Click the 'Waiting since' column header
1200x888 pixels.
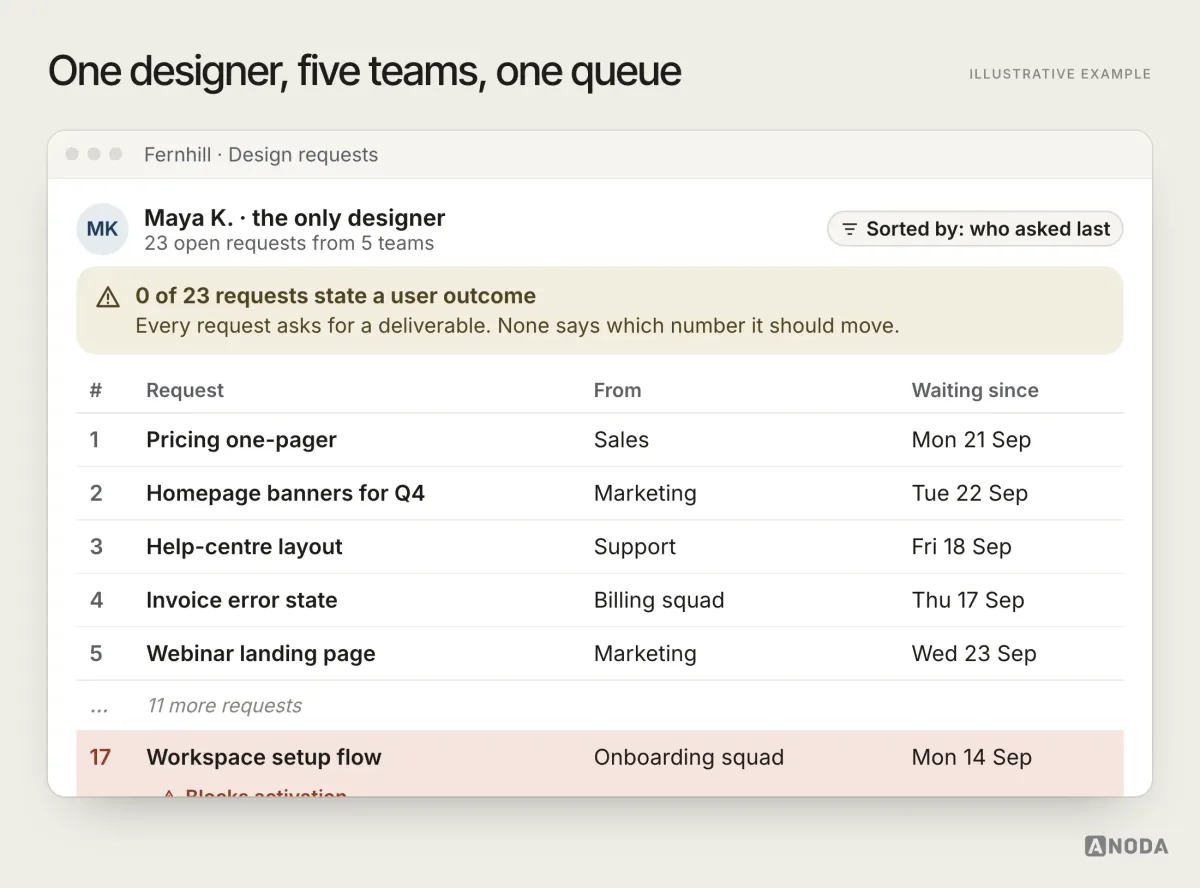(975, 390)
